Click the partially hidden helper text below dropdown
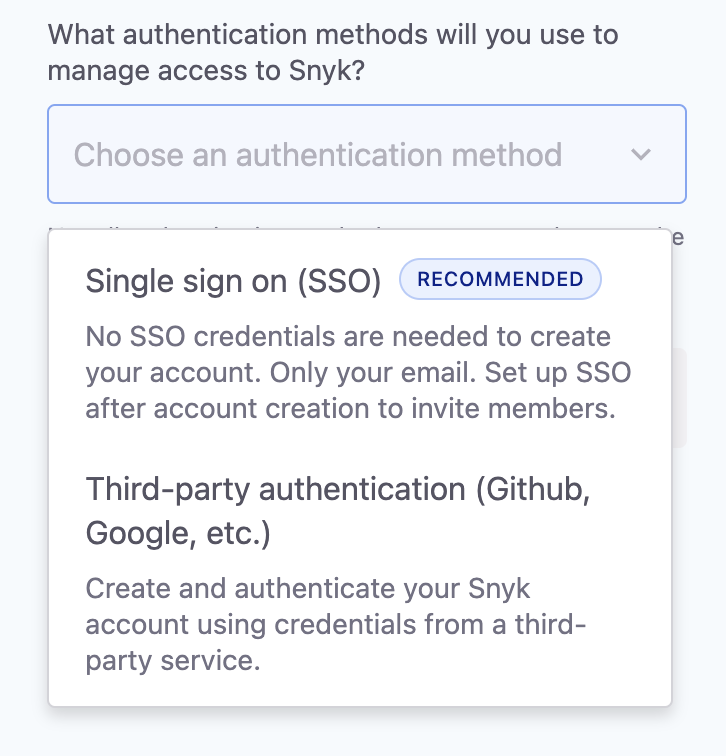Image resolution: width=726 pixels, height=756 pixels. [678, 236]
